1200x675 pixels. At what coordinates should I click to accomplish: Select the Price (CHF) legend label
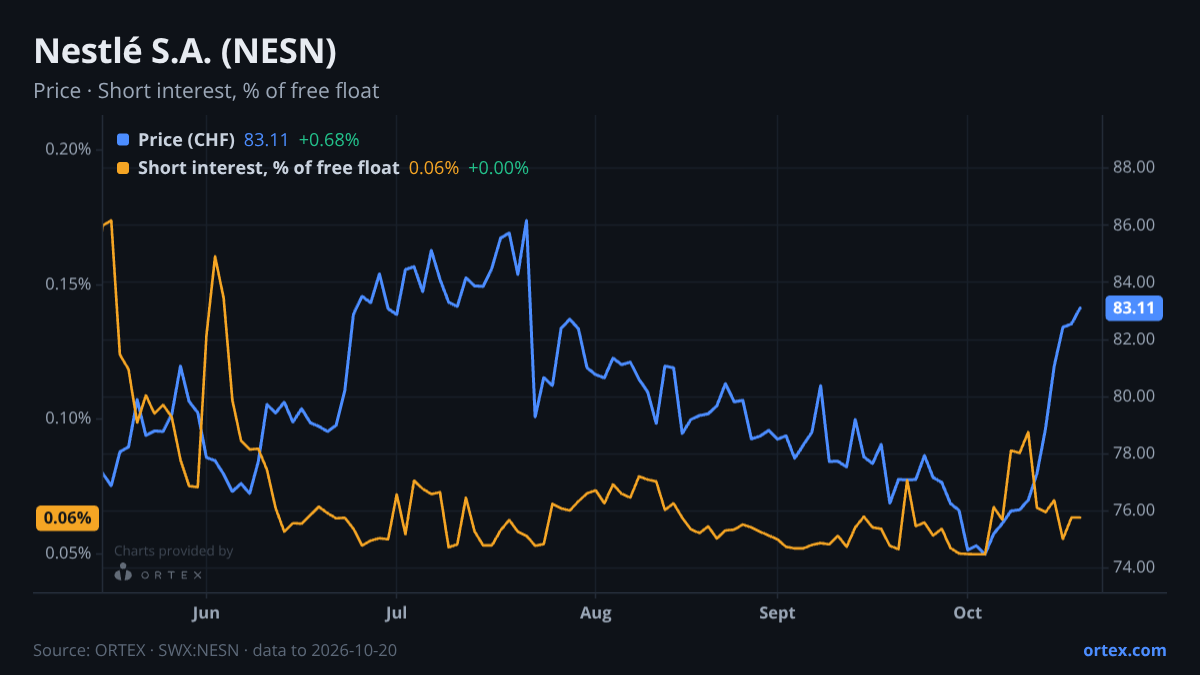(186, 139)
